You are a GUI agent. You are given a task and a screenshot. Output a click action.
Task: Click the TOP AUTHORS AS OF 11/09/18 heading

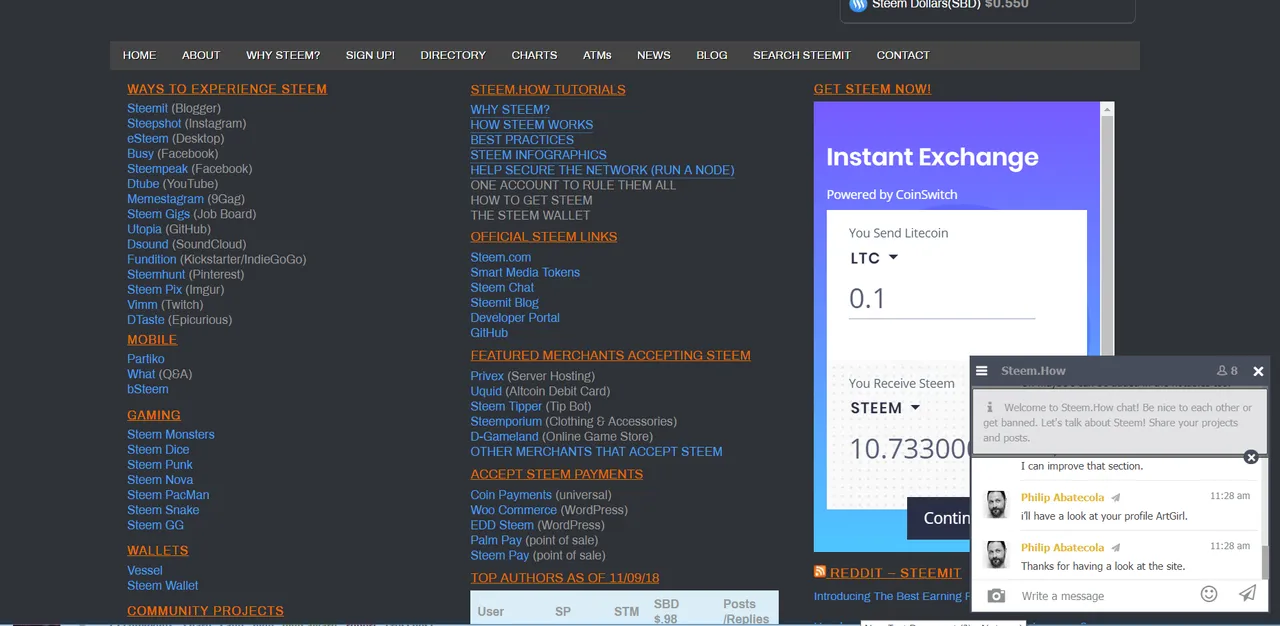[x=565, y=578]
